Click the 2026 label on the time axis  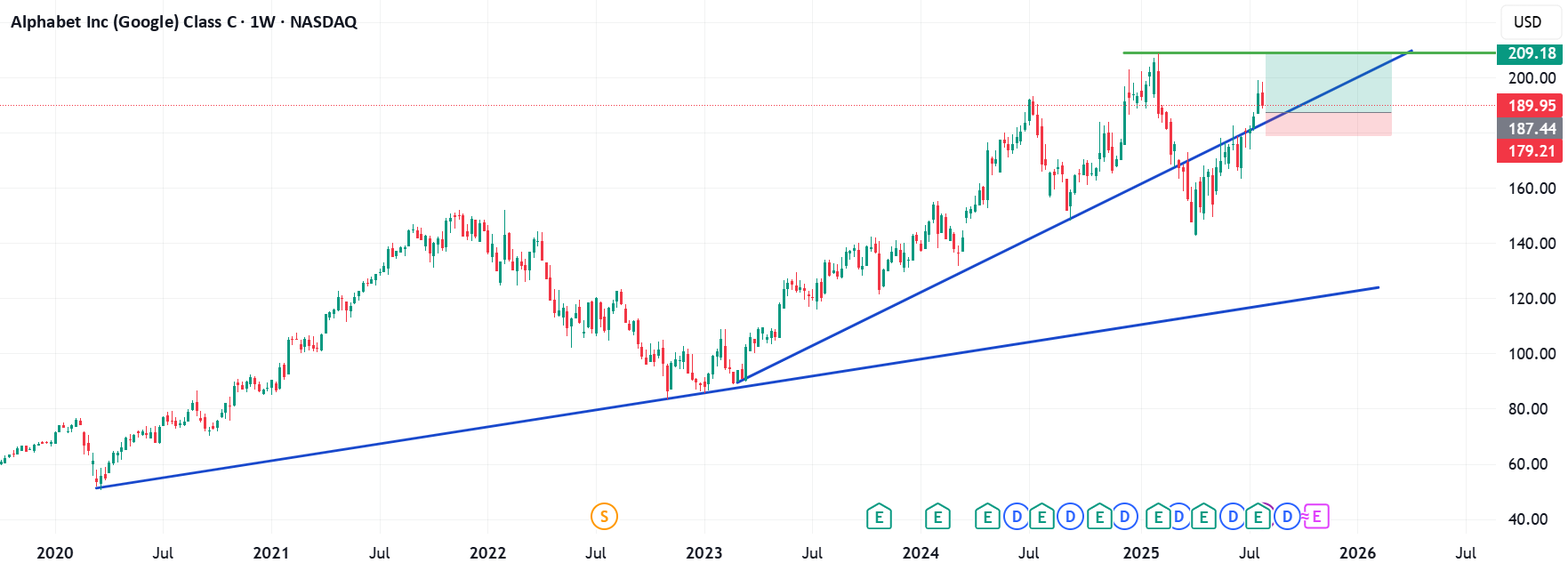pos(1357,553)
